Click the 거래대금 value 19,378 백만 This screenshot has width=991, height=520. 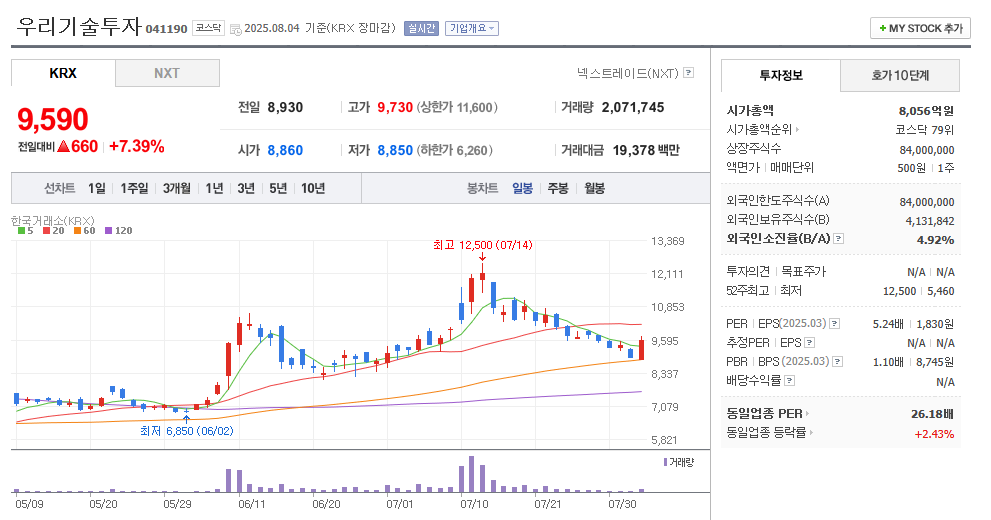(646, 150)
